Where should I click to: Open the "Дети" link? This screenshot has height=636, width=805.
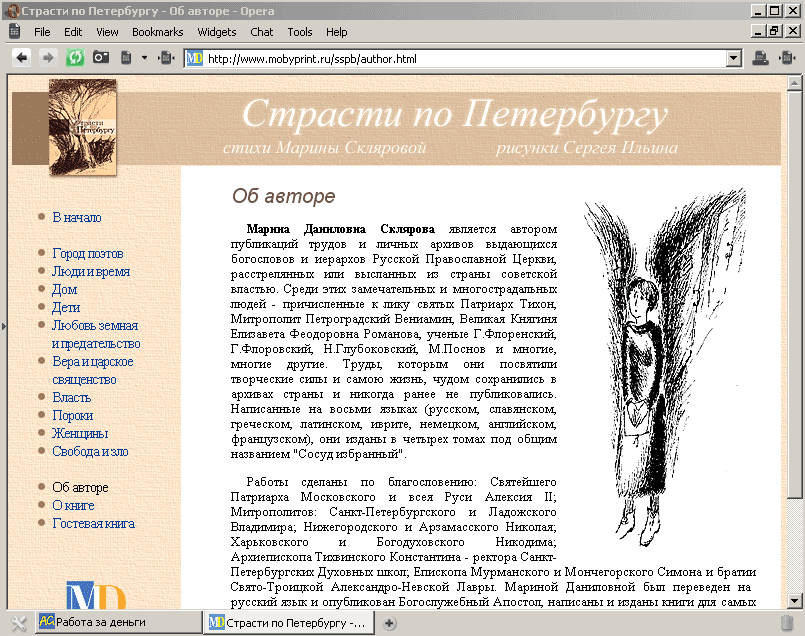(x=66, y=307)
